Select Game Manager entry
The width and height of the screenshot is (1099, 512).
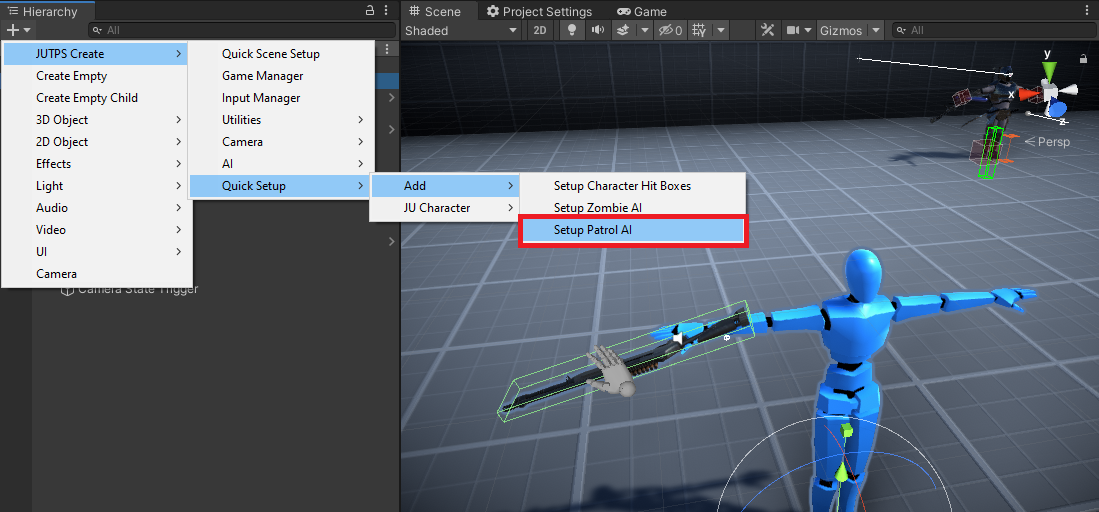280,76
